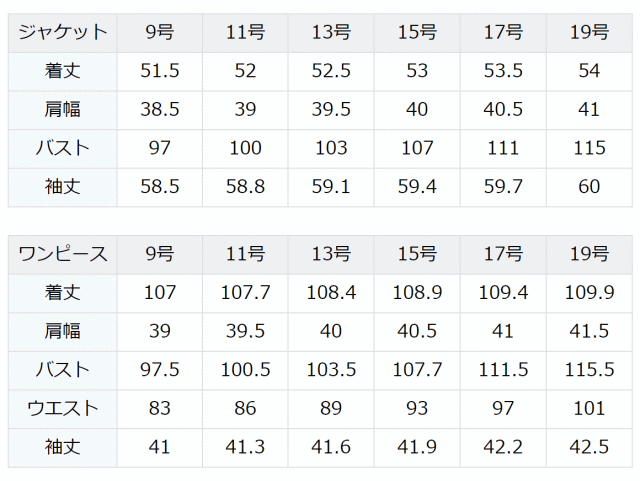Click one-piece バスト value 115.5
The image size is (640, 481).
(589, 370)
